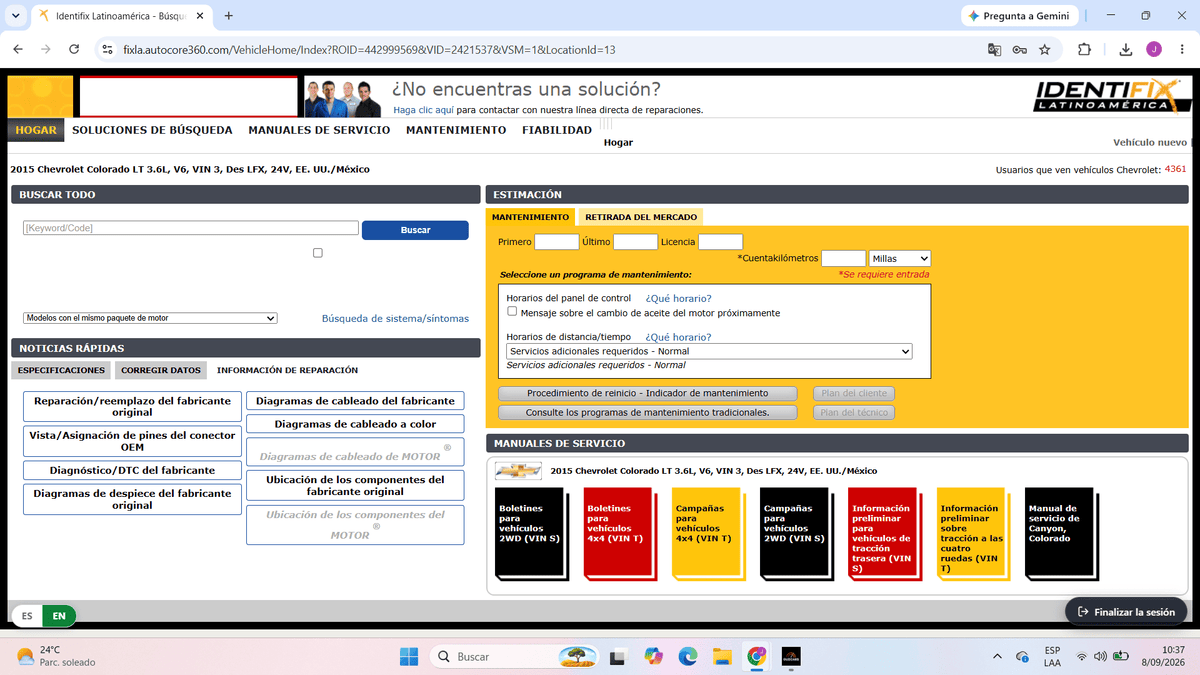Bookmark this page with the star icon
The width and height of the screenshot is (1200, 675).
point(1045,49)
